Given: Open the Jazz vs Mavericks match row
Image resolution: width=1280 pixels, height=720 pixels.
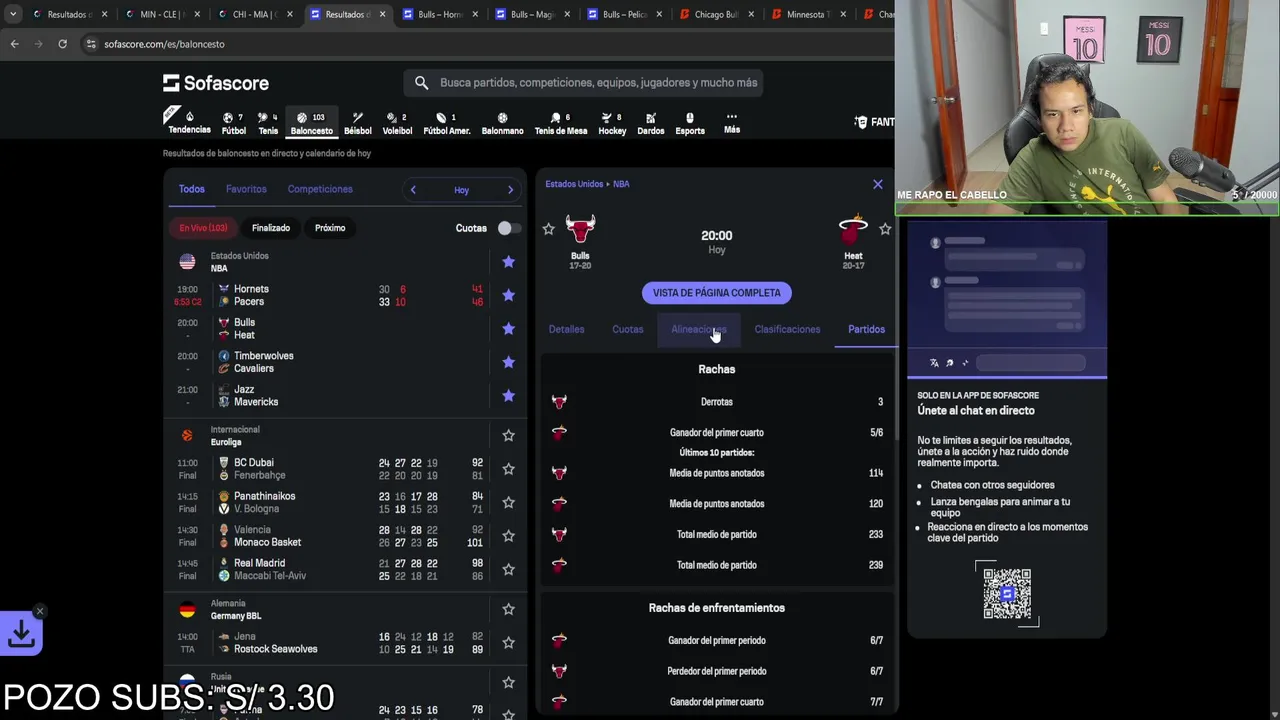Looking at the screenshot, I should 346,396.
